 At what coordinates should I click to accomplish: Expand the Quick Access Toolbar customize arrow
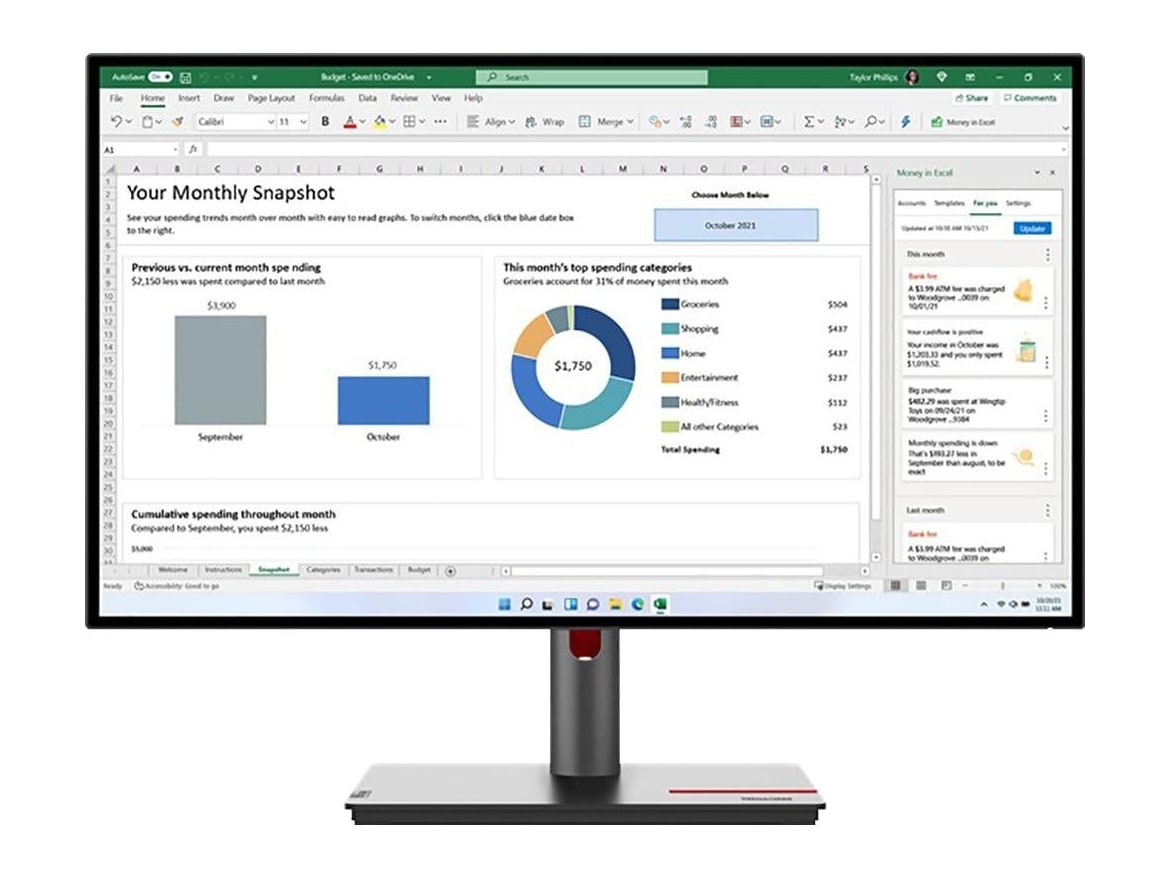coord(254,77)
